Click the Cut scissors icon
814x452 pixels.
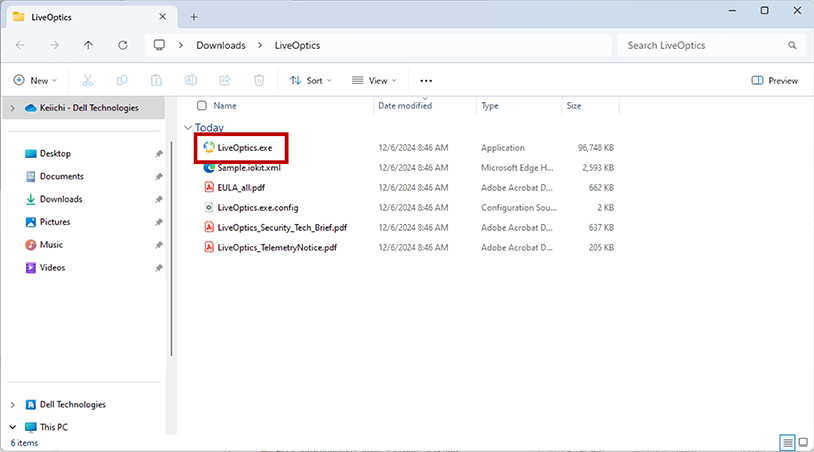[87, 80]
